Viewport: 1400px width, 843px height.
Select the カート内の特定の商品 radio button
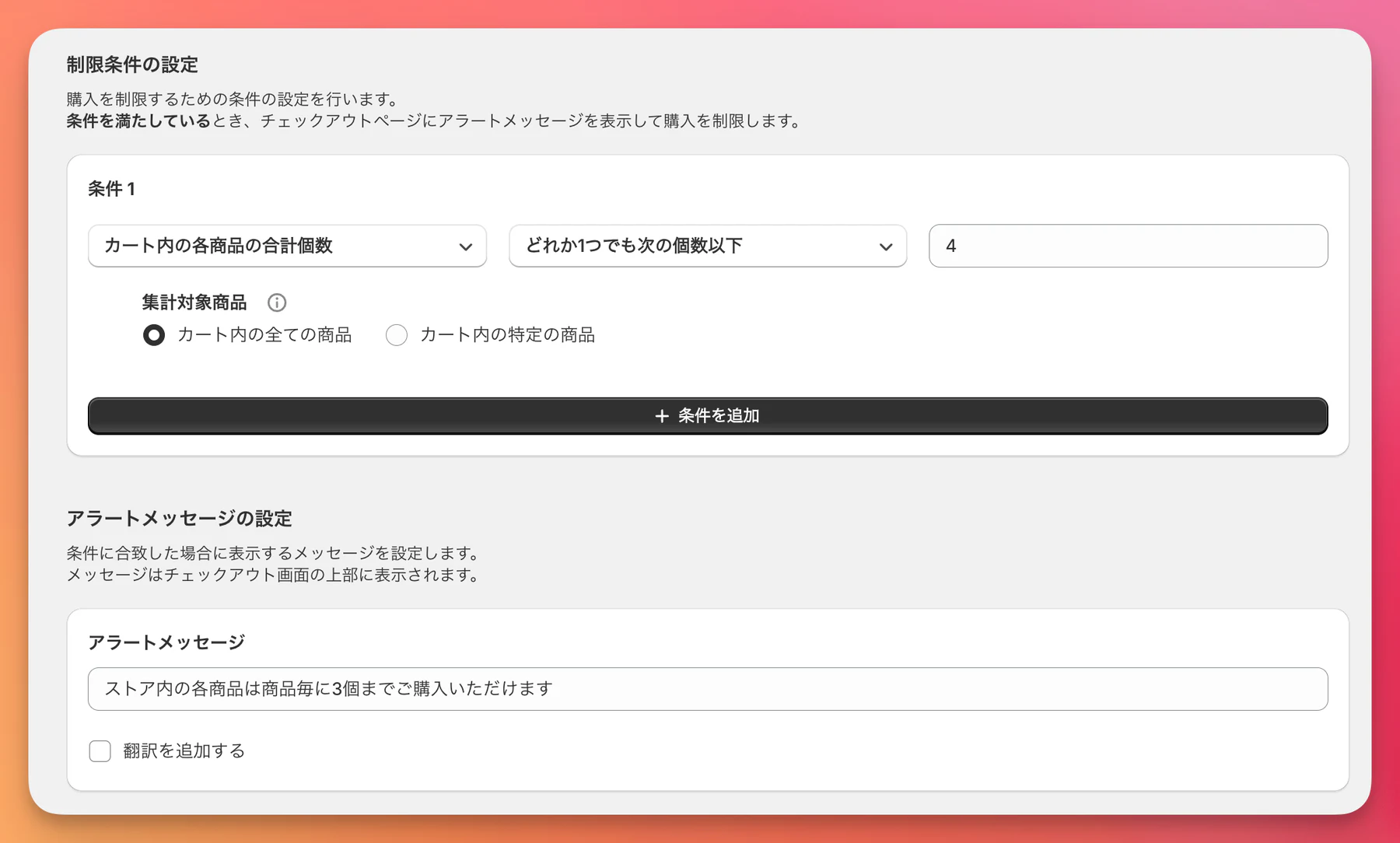coord(397,335)
